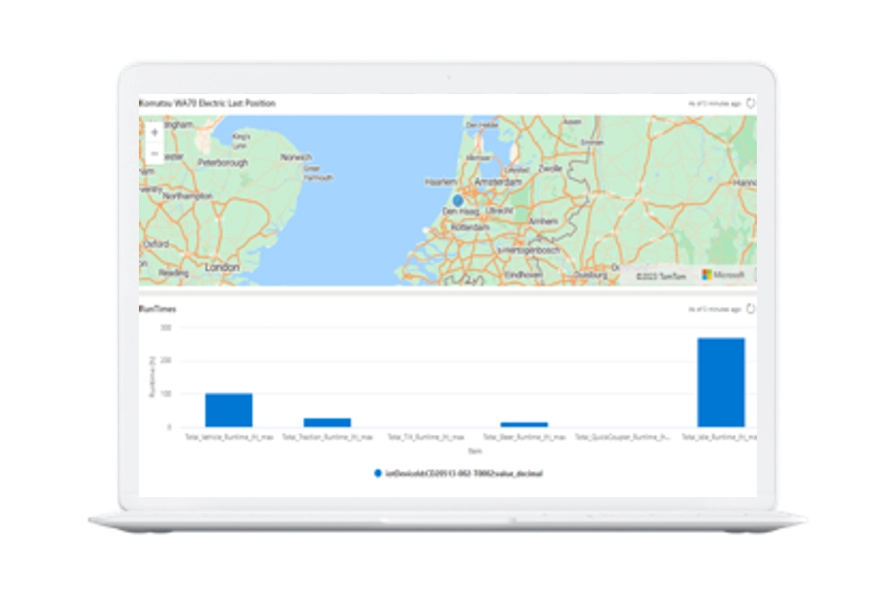Select the Total_Steer_Runtime bar
Viewport: 896px width, 596px height.
pos(524,425)
